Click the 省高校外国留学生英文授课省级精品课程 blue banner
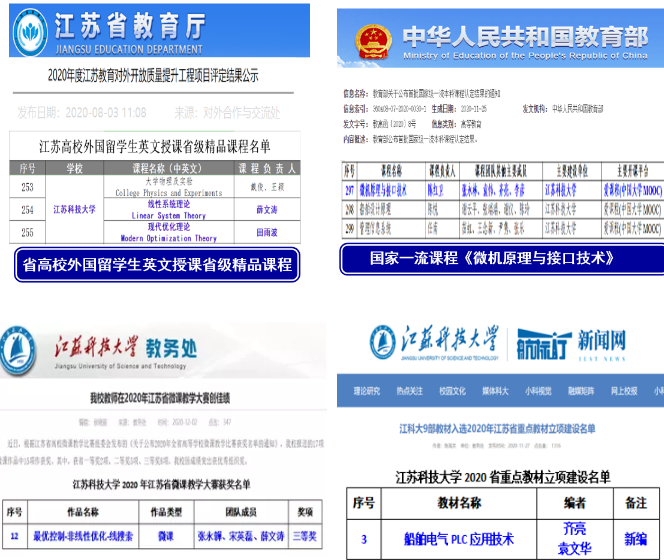Screen dimensions: 664x560 157,264
